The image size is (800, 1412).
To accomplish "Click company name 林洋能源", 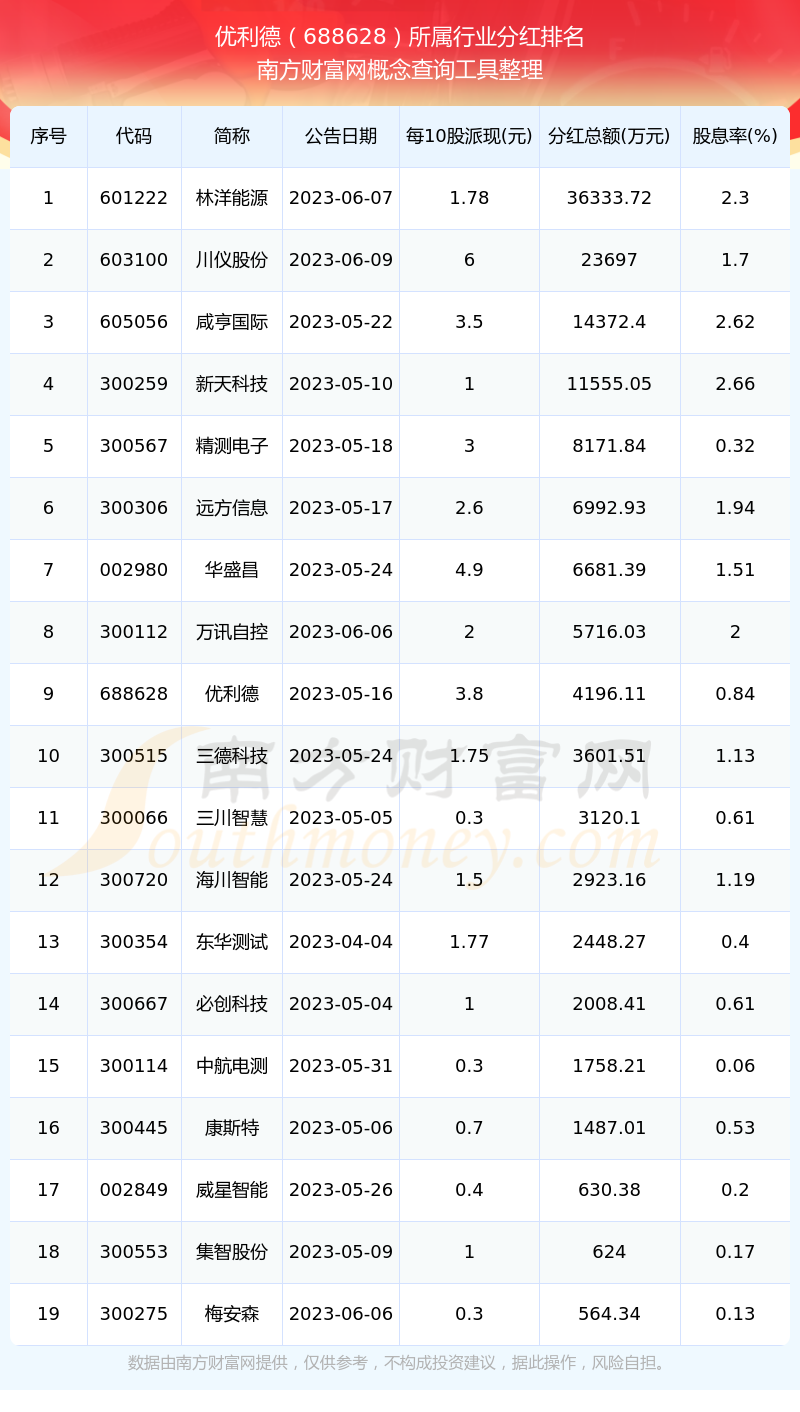I will [232, 198].
